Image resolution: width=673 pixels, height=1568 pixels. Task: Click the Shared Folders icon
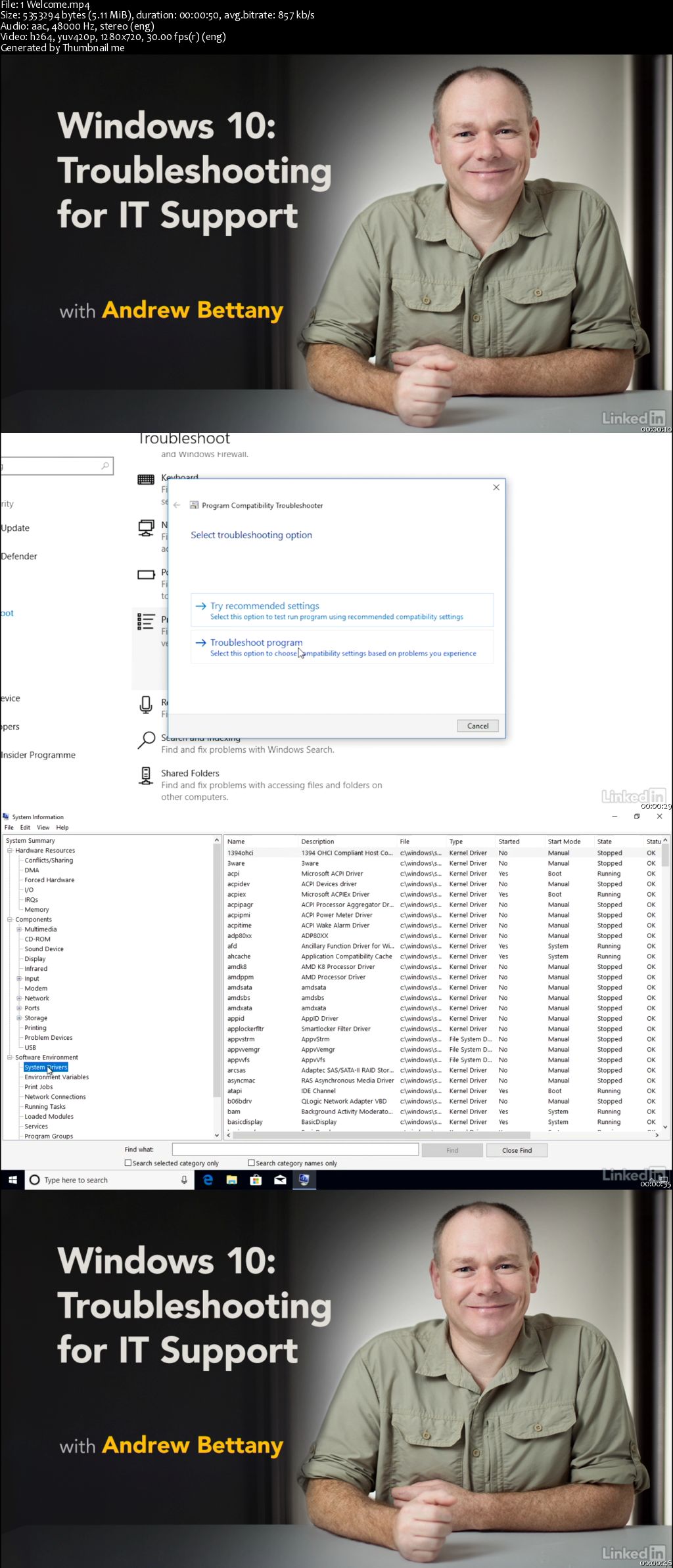(146, 776)
